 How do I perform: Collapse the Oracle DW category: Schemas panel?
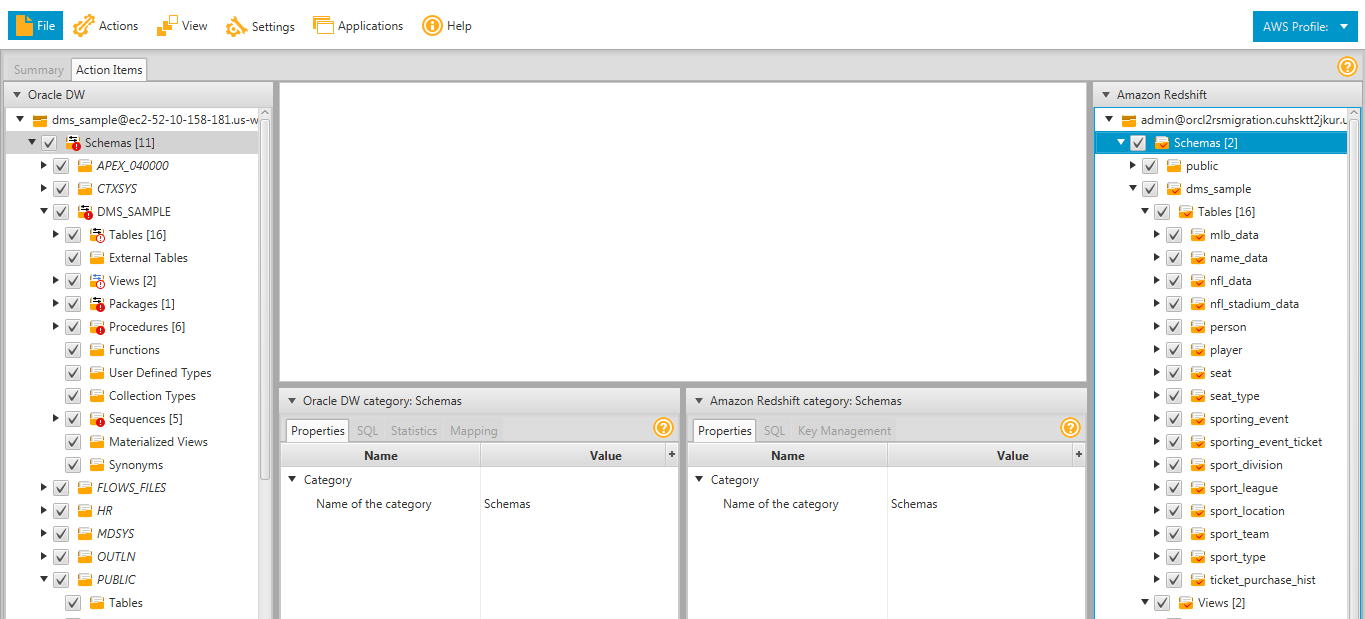tap(292, 401)
